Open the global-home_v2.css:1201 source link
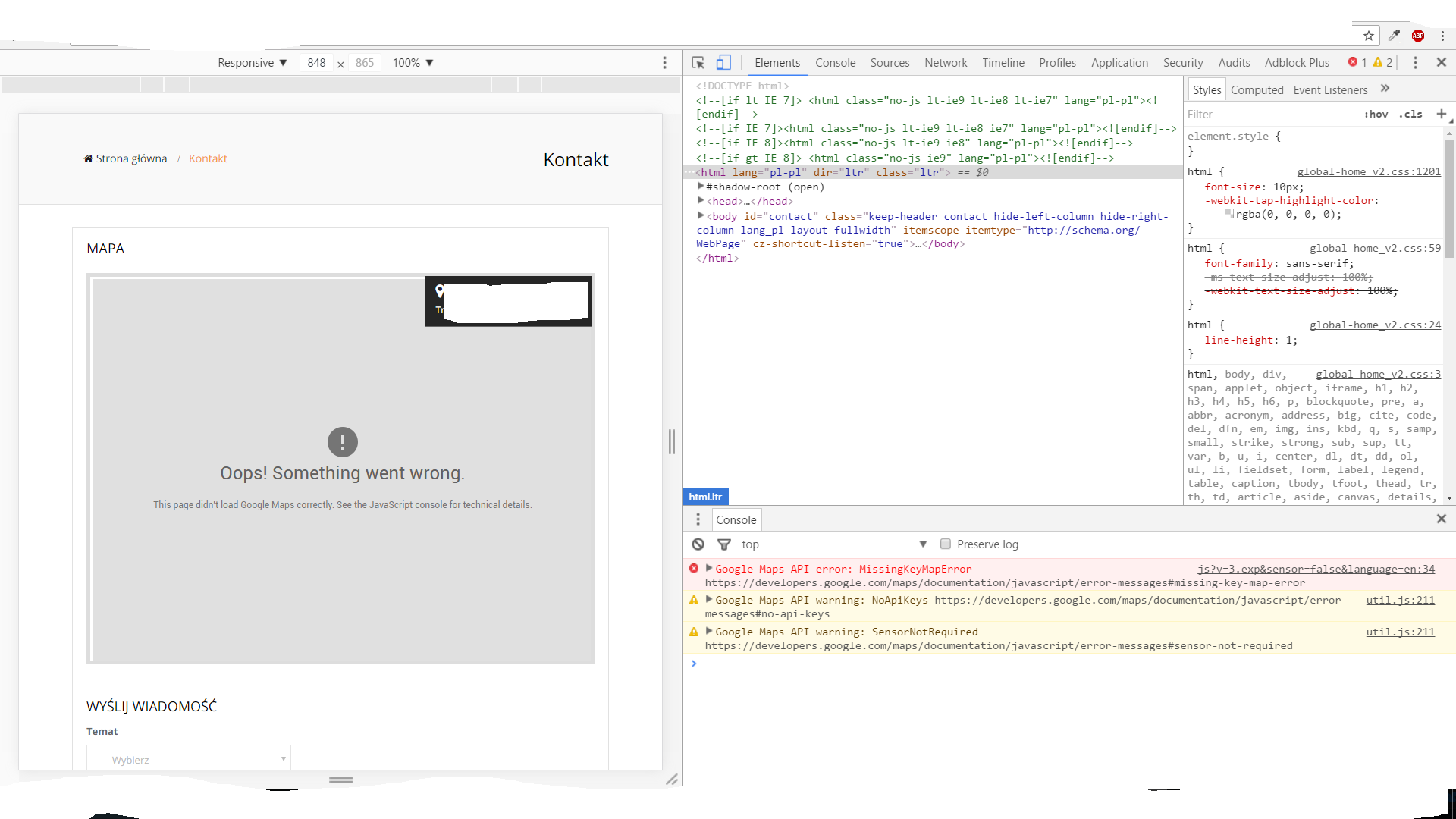This screenshot has height=819, width=1456. click(x=1368, y=172)
